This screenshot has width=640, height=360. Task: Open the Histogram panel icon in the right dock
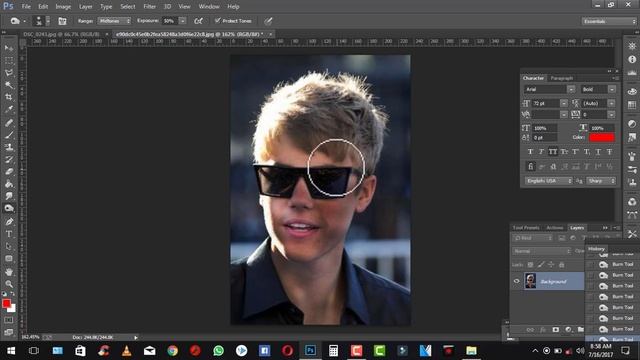coord(632,73)
